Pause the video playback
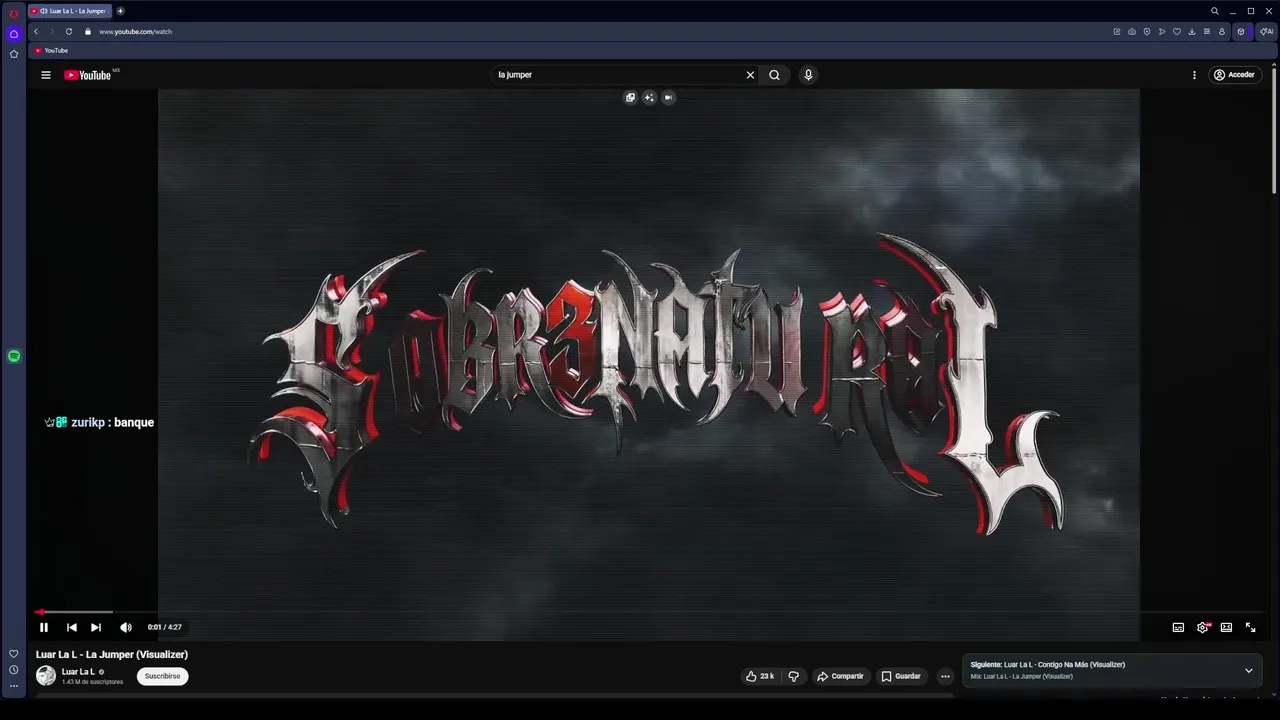This screenshot has height=720, width=1280. coord(44,627)
